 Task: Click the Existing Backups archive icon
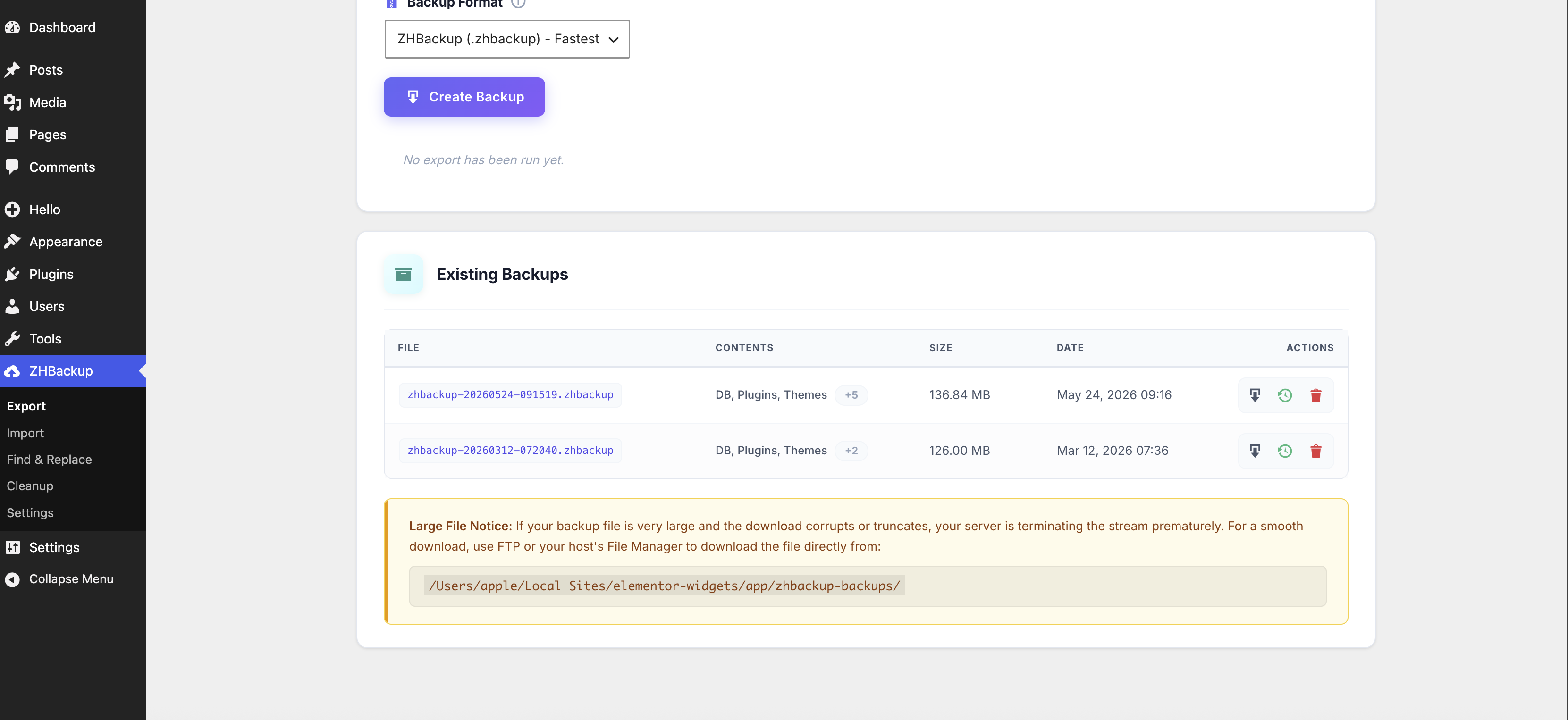[403, 275]
